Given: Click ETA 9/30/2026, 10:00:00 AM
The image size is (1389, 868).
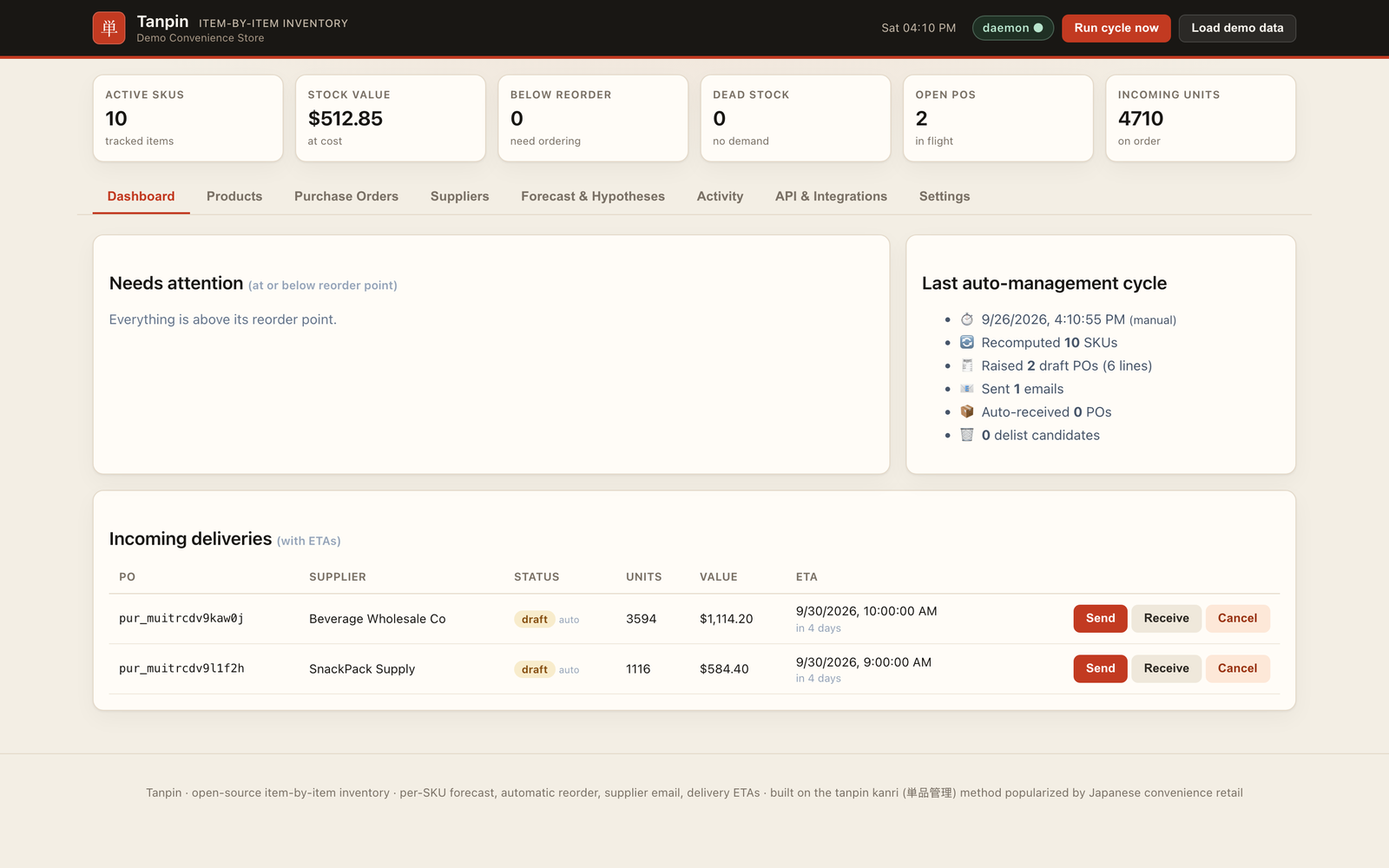Looking at the screenshot, I should pyautogui.click(x=866, y=611).
